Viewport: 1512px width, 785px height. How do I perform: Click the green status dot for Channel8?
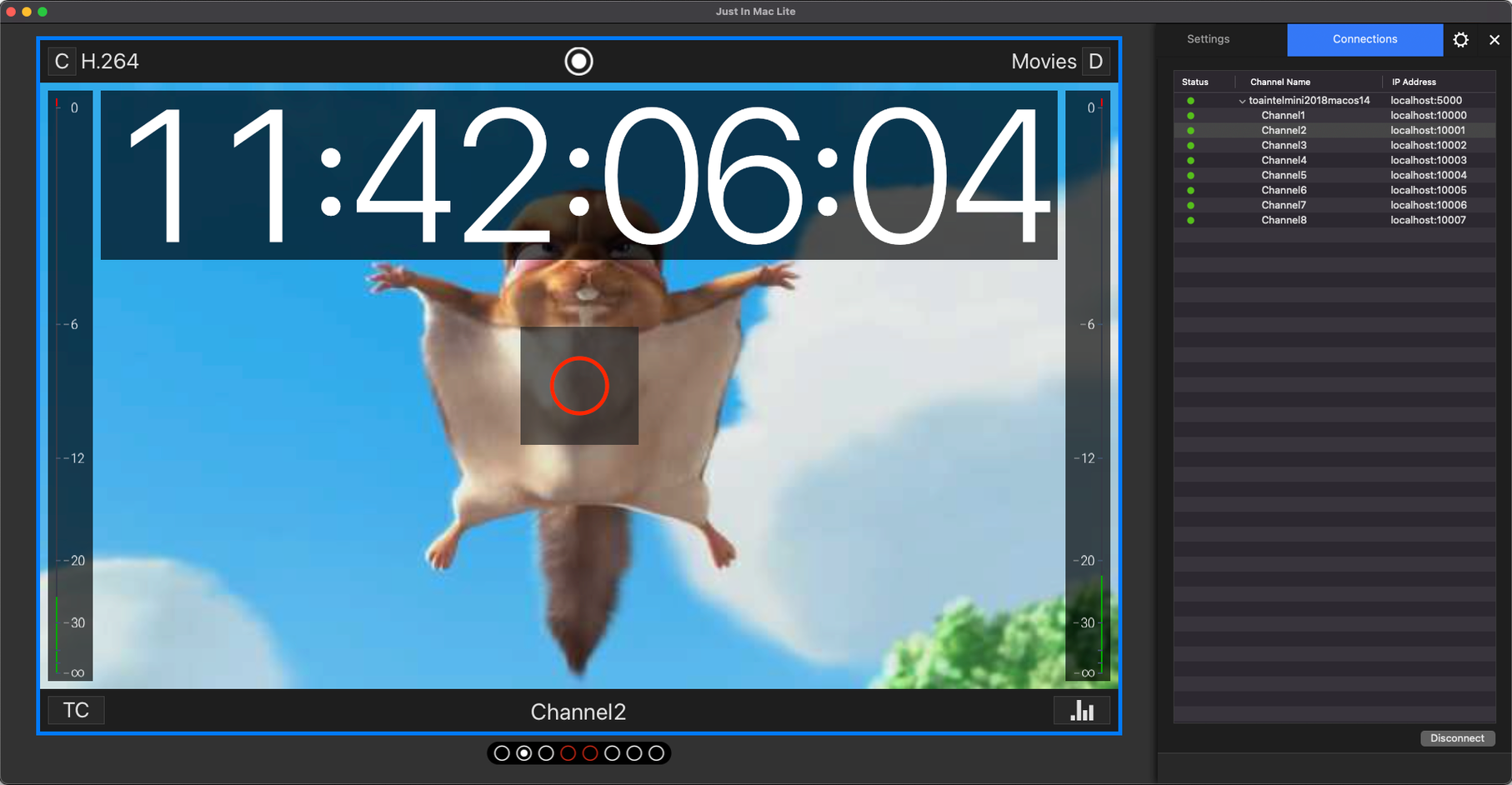1190,221
